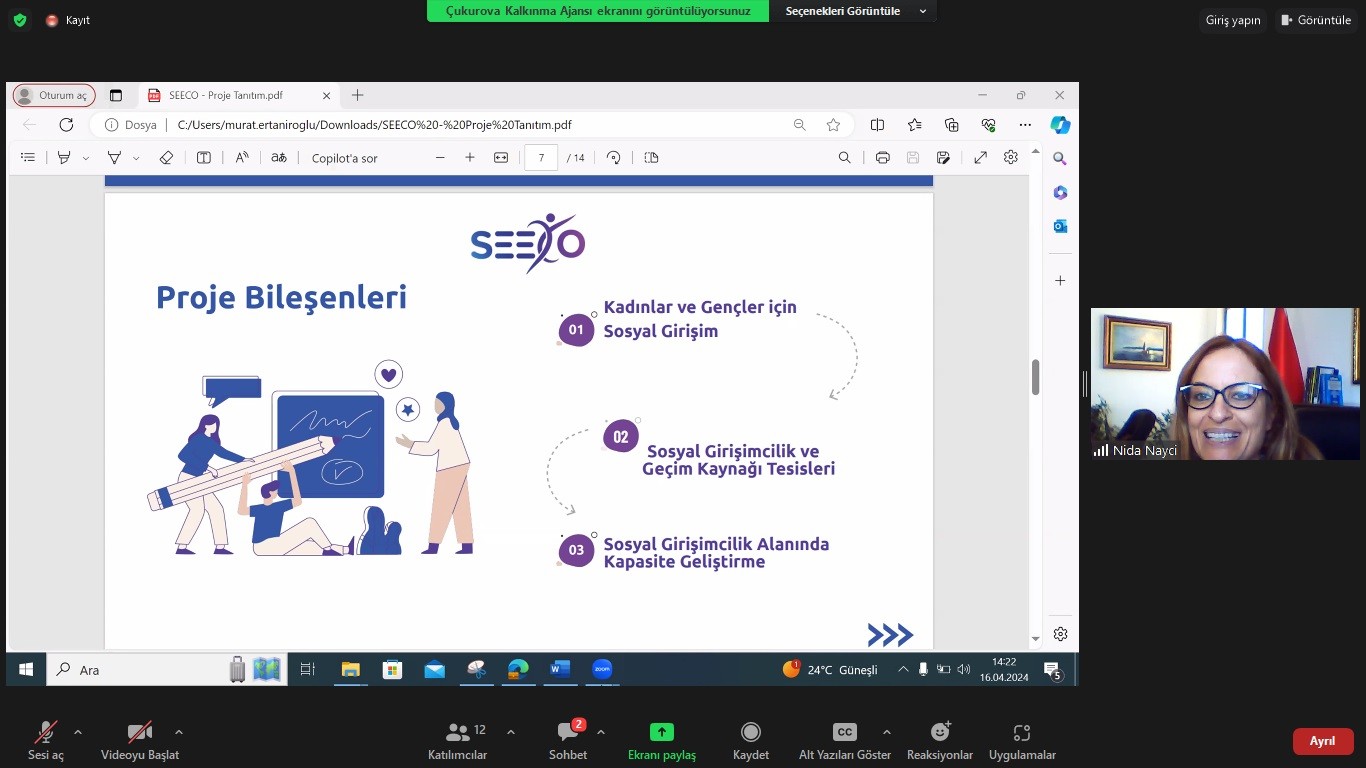Click the Copilot'a sor button
The height and width of the screenshot is (768, 1366).
point(344,158)
